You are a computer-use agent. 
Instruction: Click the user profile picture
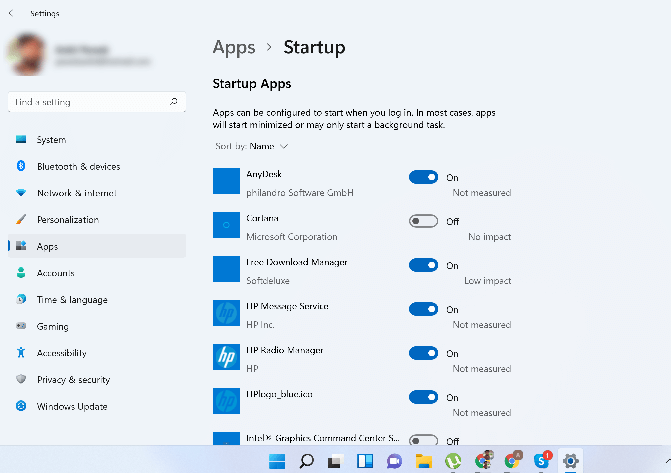[26, 55]
